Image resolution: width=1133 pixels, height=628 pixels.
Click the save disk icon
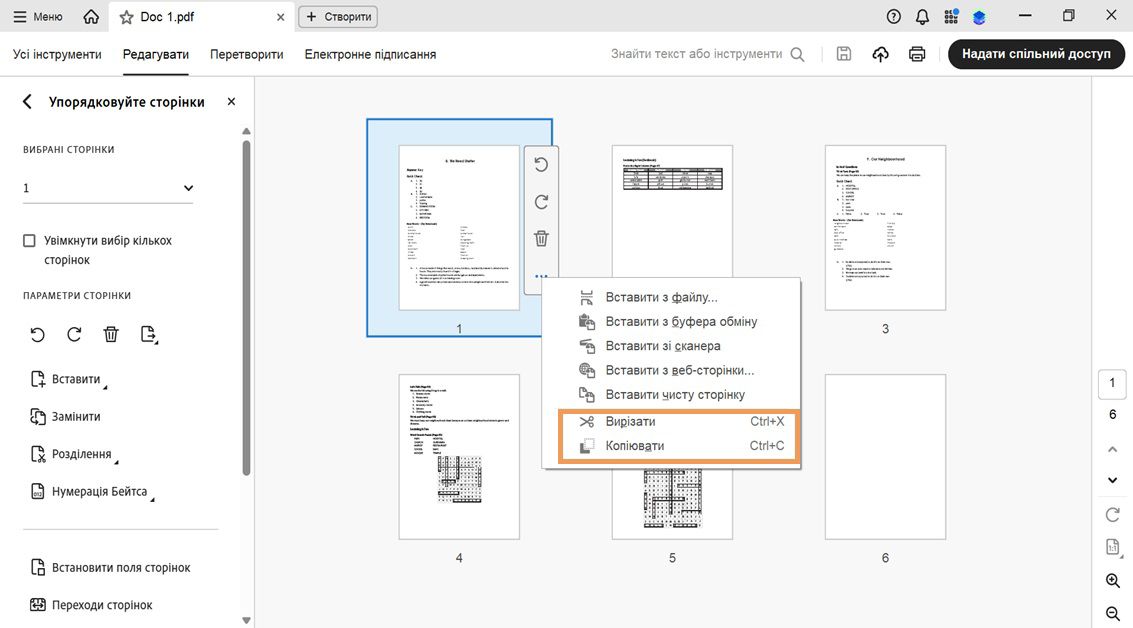point(844,54)
